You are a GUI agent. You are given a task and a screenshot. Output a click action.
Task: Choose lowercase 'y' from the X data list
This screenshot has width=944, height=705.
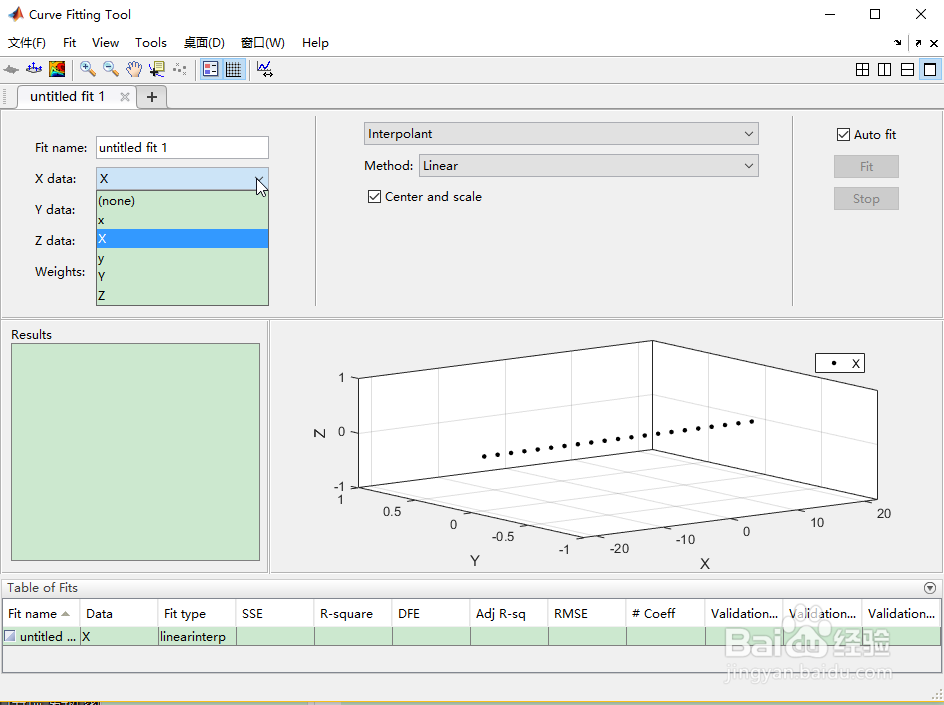pos(182,258)
